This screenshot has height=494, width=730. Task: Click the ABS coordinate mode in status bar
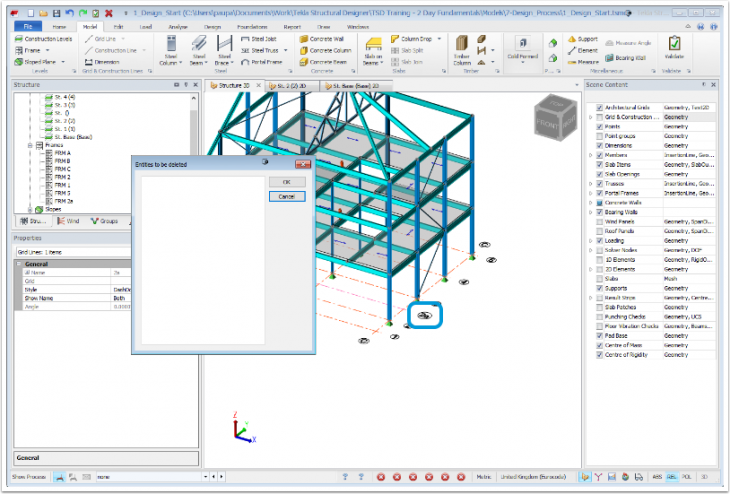pos(657,477)
